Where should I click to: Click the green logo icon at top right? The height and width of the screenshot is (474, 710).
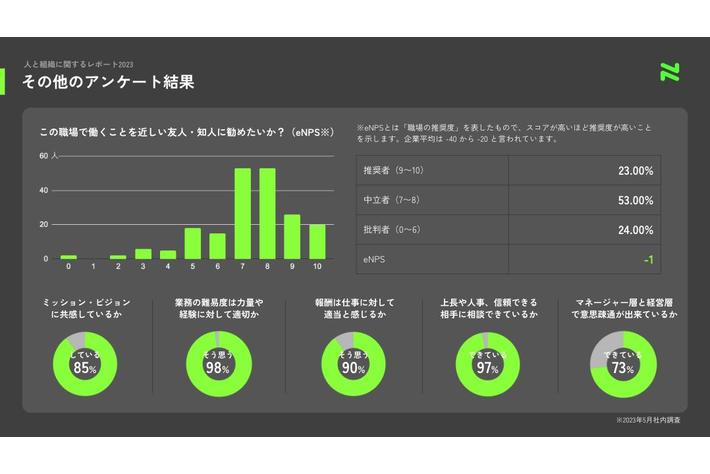coord(670,72)
